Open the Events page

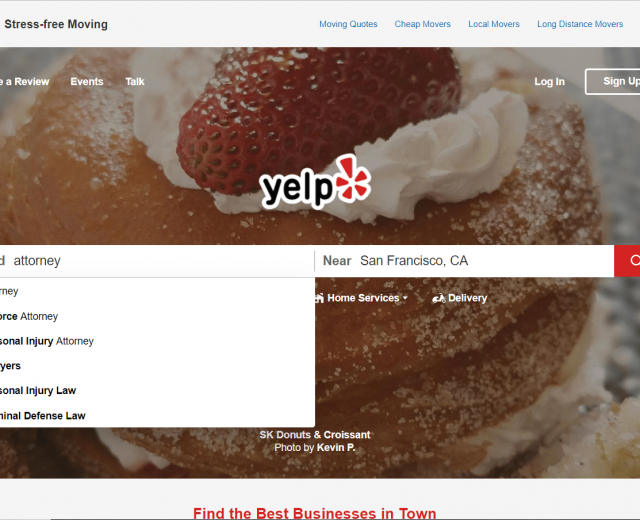pos(87,82)
